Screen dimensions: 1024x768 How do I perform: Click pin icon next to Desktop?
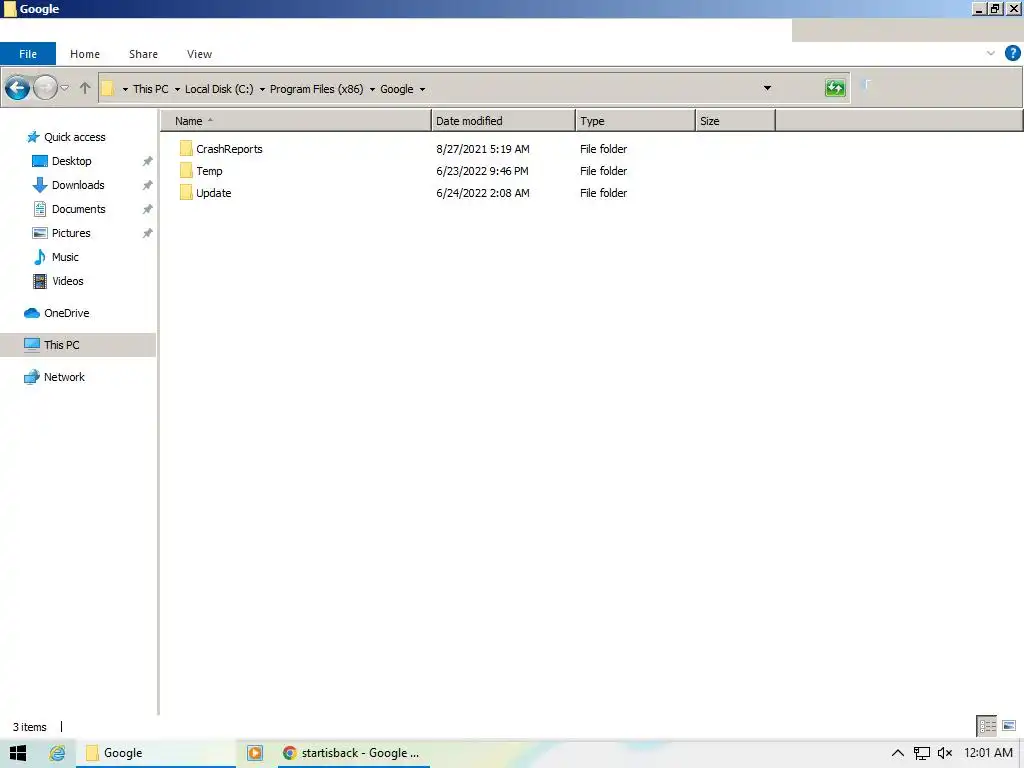(148, 161)
